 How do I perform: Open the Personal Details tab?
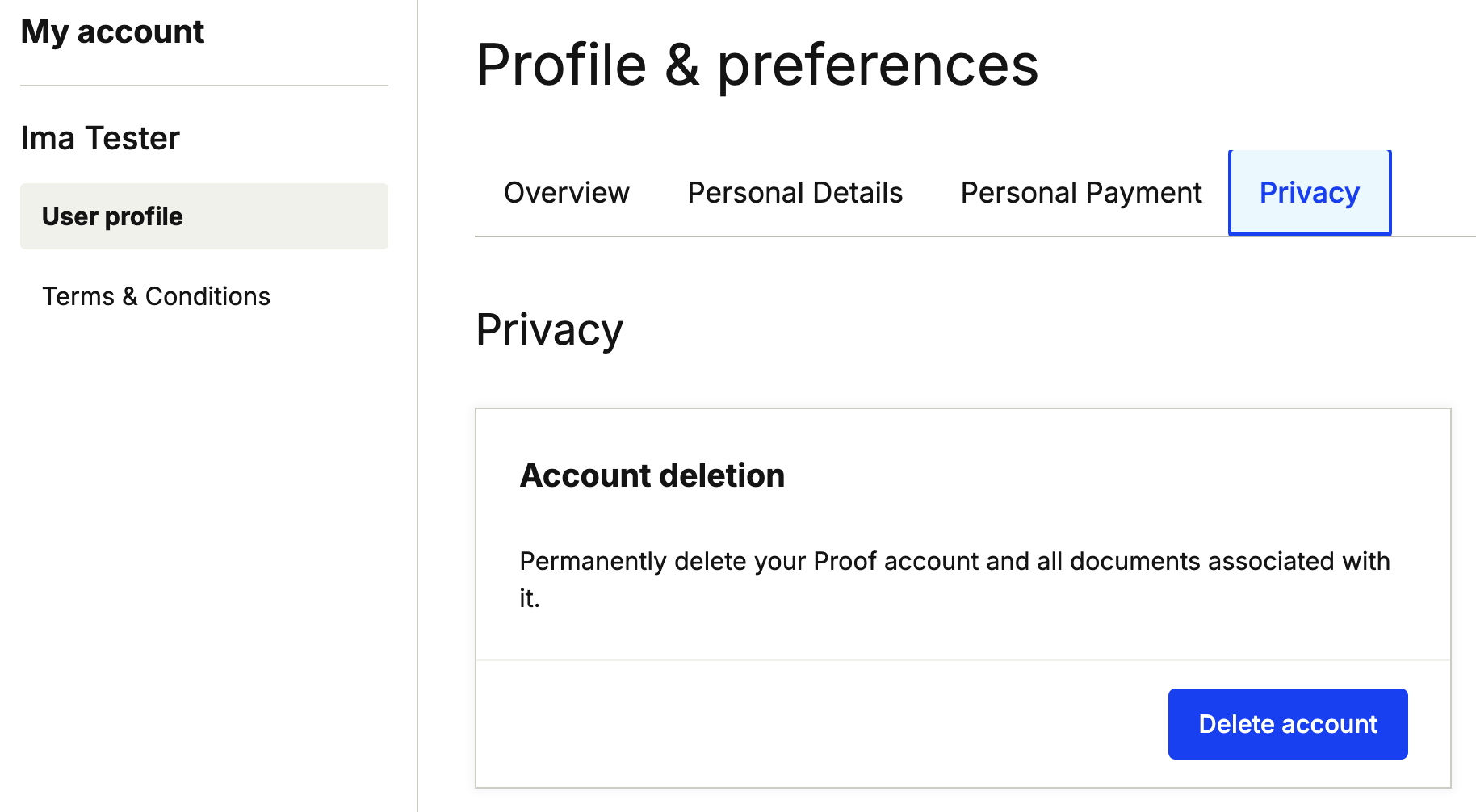(x=795, y=193)
